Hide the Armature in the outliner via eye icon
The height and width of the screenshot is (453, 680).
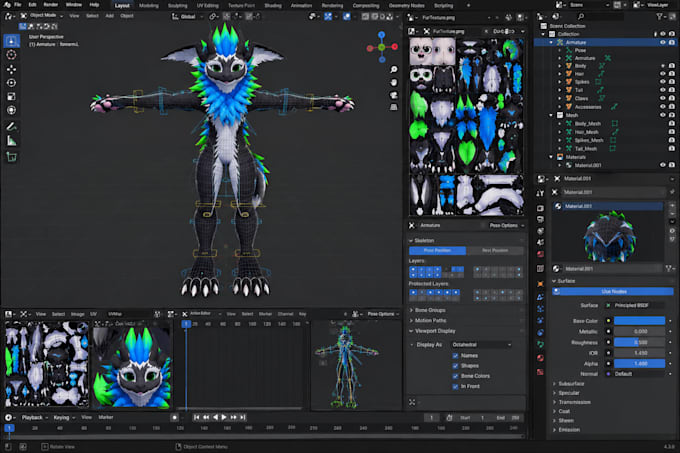tap(663, 42)
